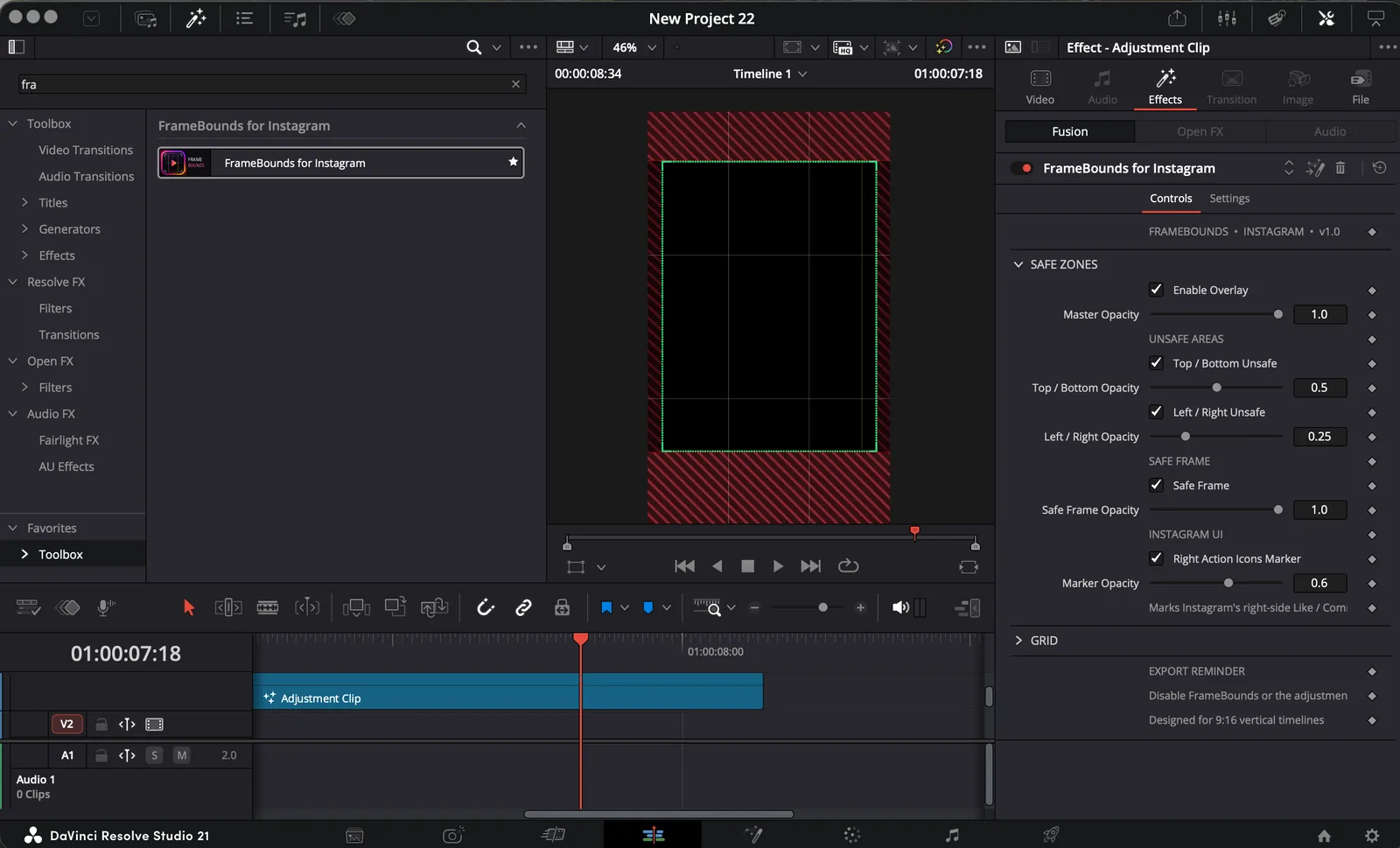
Task: Uncheck Enable Overlay checkbox
Action: coord(1157,290)
